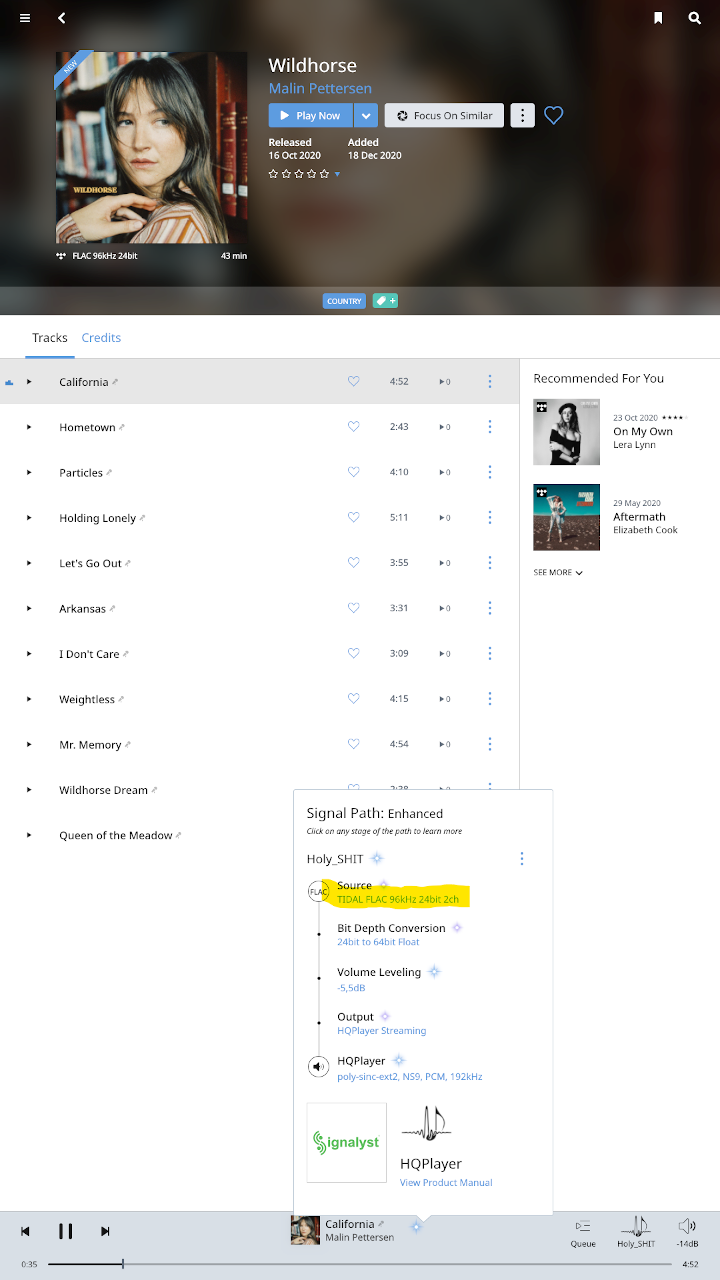Go back using the back arrow

click(x=62, y=18)
